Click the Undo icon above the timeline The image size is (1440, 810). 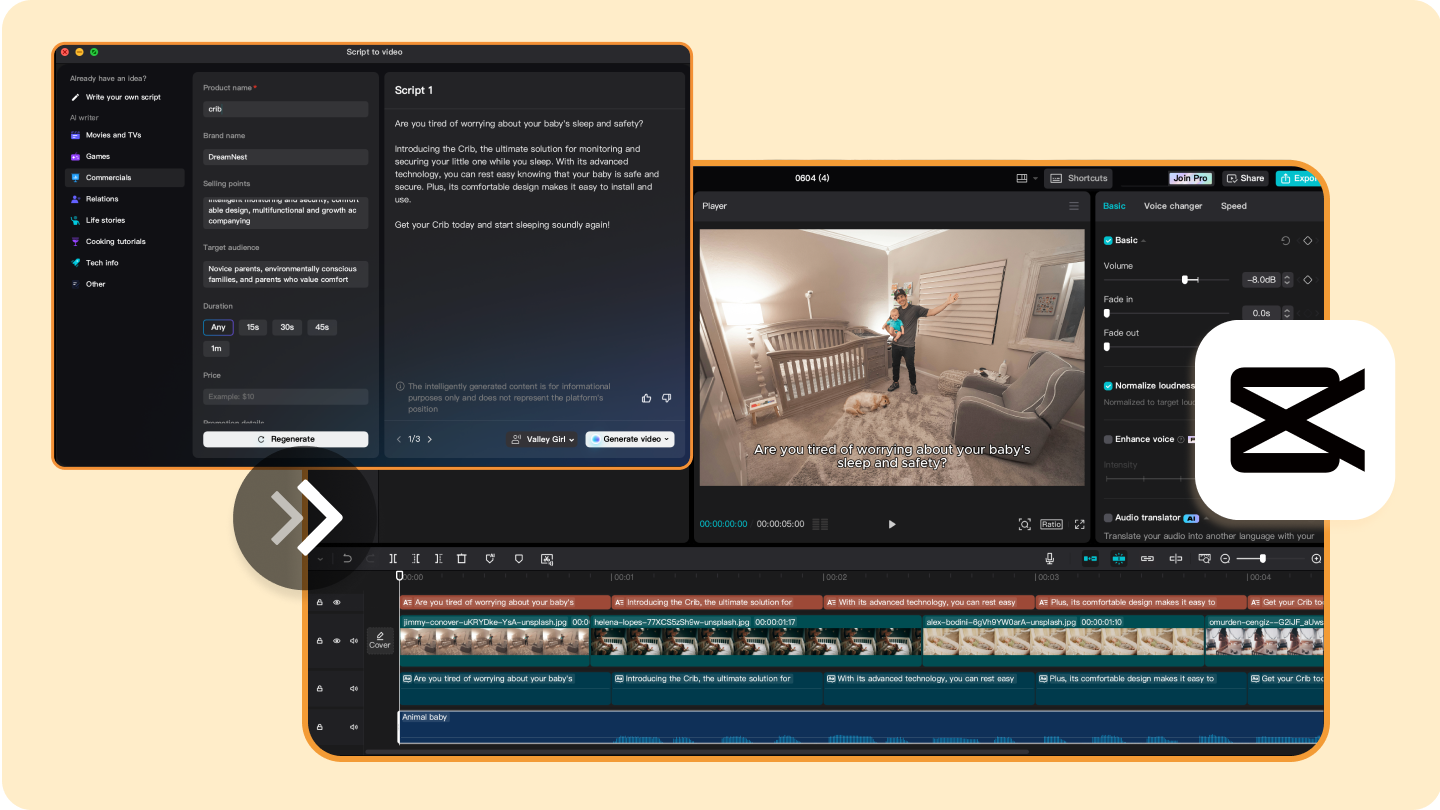pyautogui.click(x=348, y=559)
